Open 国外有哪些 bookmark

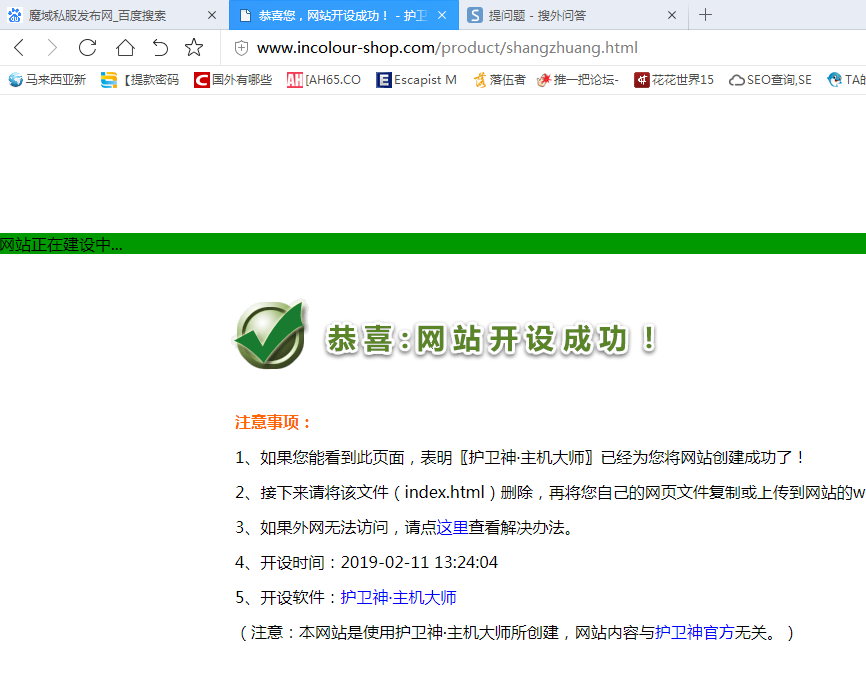[x=233, y=80]
